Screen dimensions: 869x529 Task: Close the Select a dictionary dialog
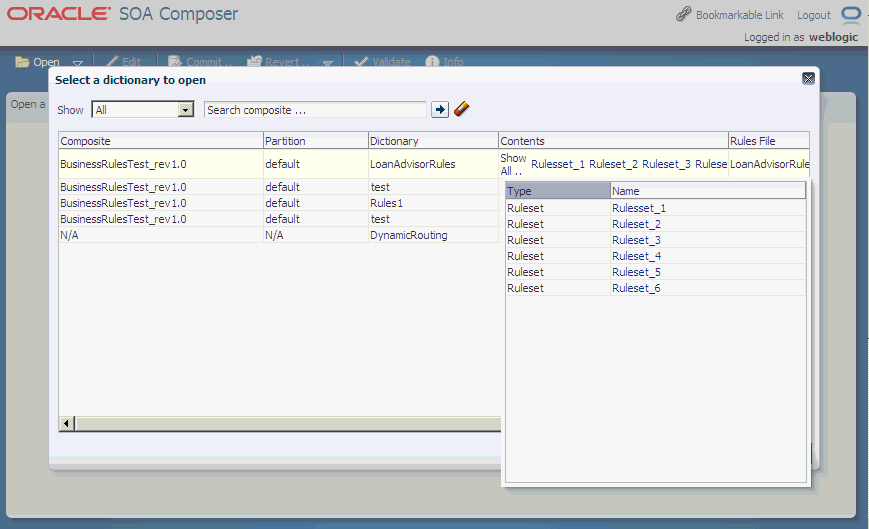tap(808, 78)
